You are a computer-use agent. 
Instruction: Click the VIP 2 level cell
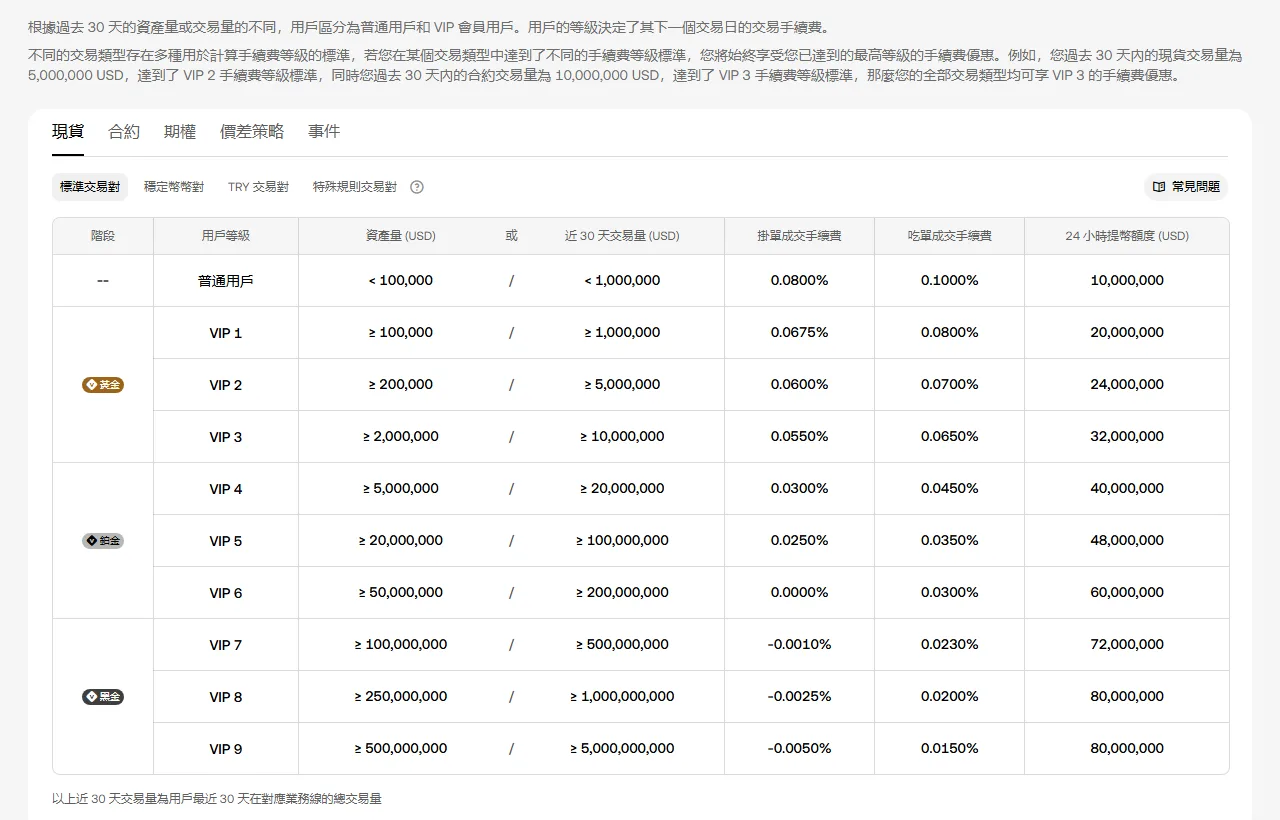226,385
